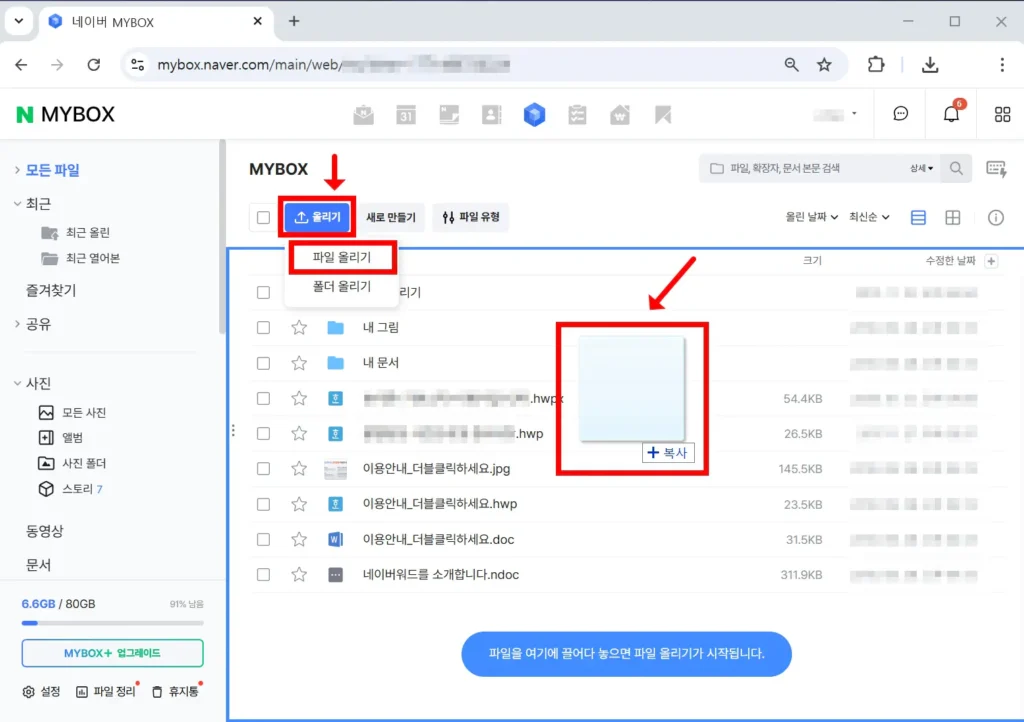
Task: Click the 파일 유형 filter button
Action: pos(471,217)
